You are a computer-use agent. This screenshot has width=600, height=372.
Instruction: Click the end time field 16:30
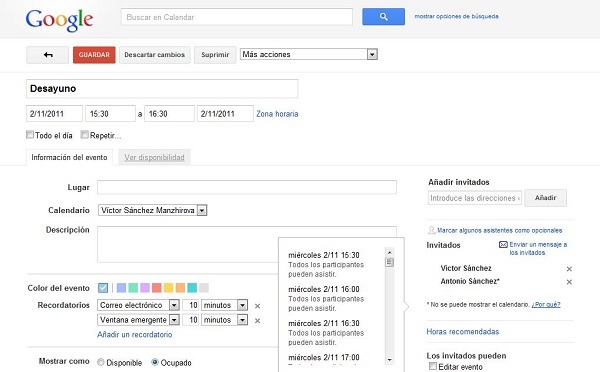170,114
